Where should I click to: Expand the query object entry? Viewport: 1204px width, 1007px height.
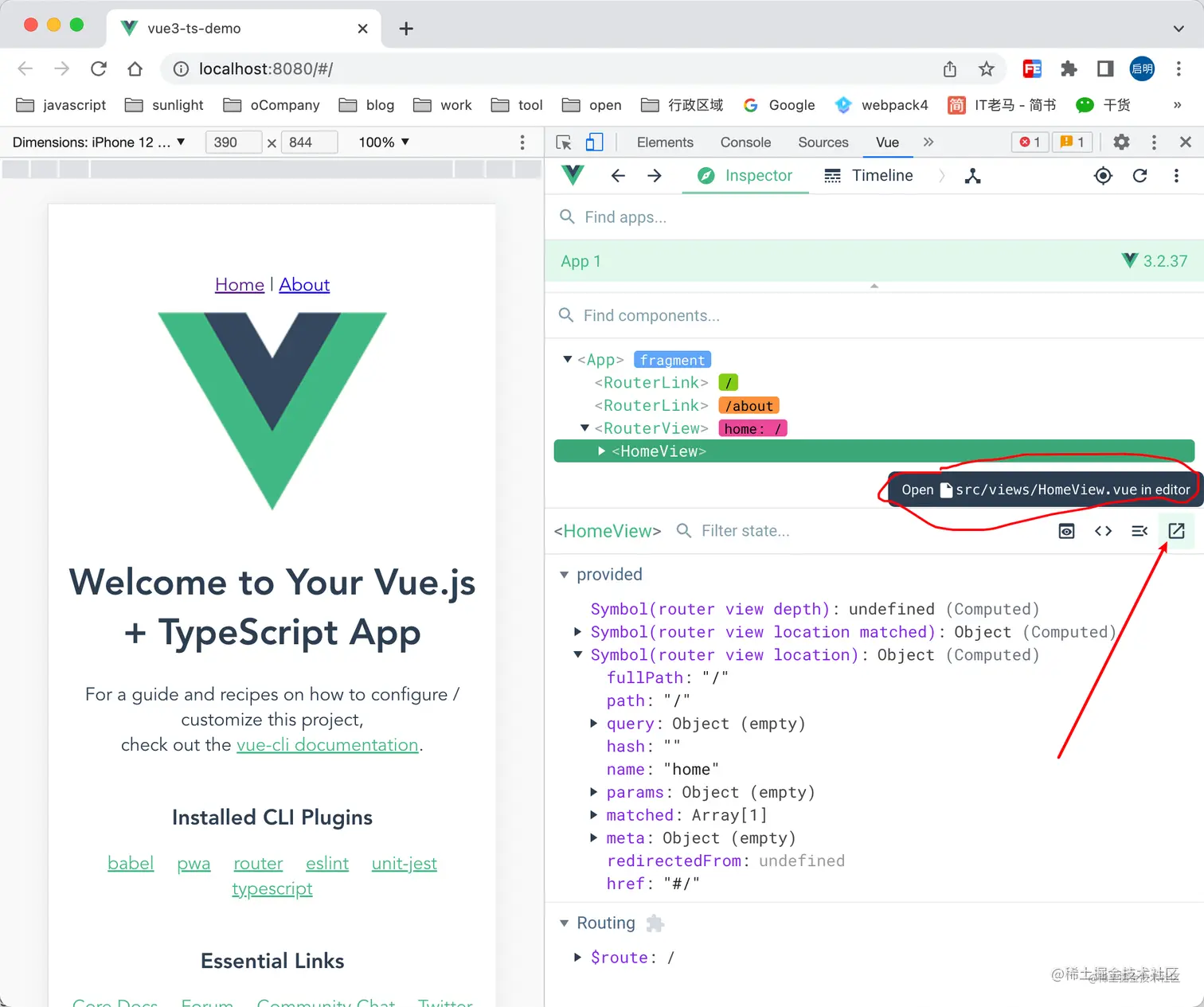594,724
